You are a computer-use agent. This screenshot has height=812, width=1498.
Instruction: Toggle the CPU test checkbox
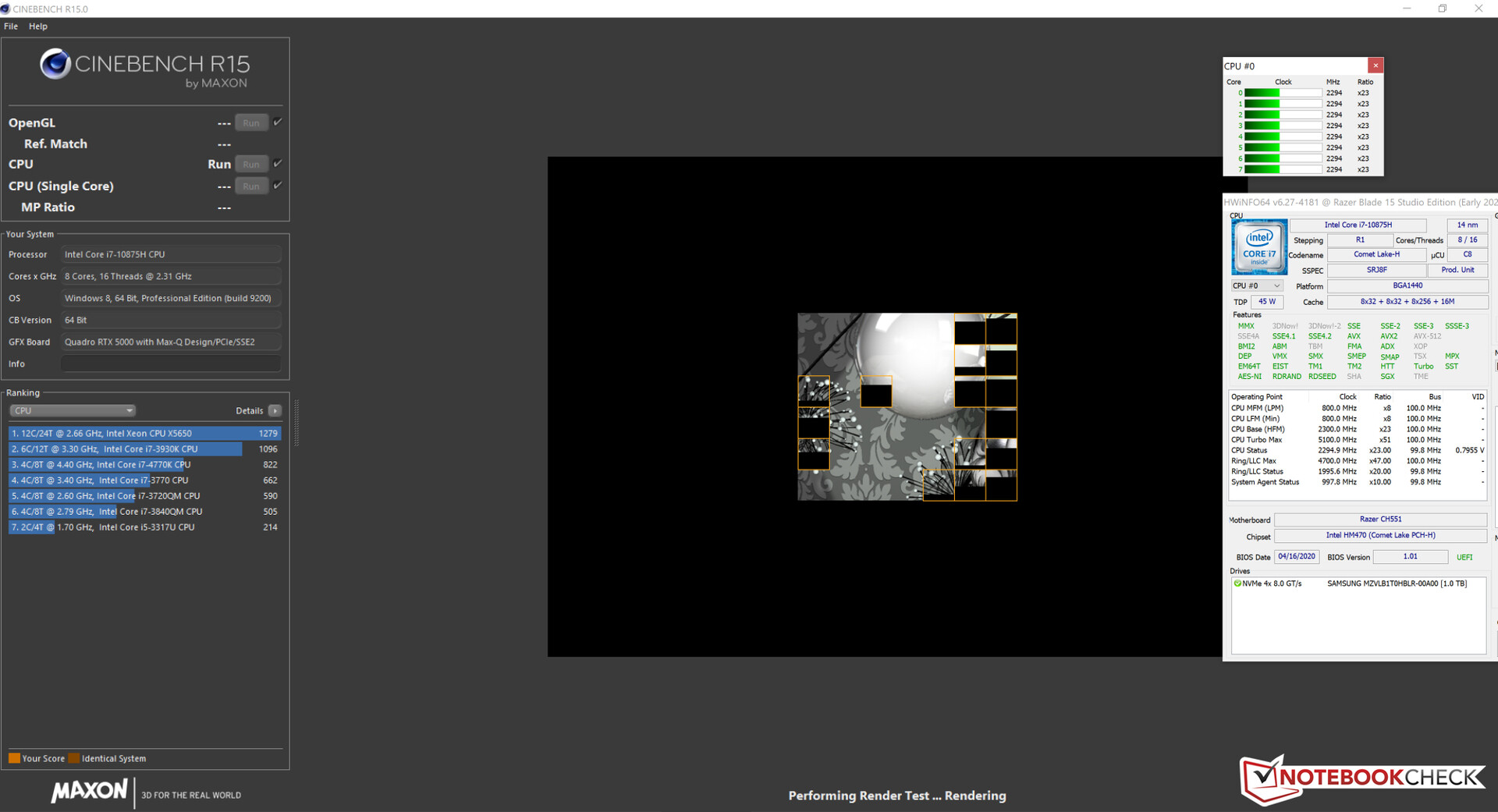point(278,164)
